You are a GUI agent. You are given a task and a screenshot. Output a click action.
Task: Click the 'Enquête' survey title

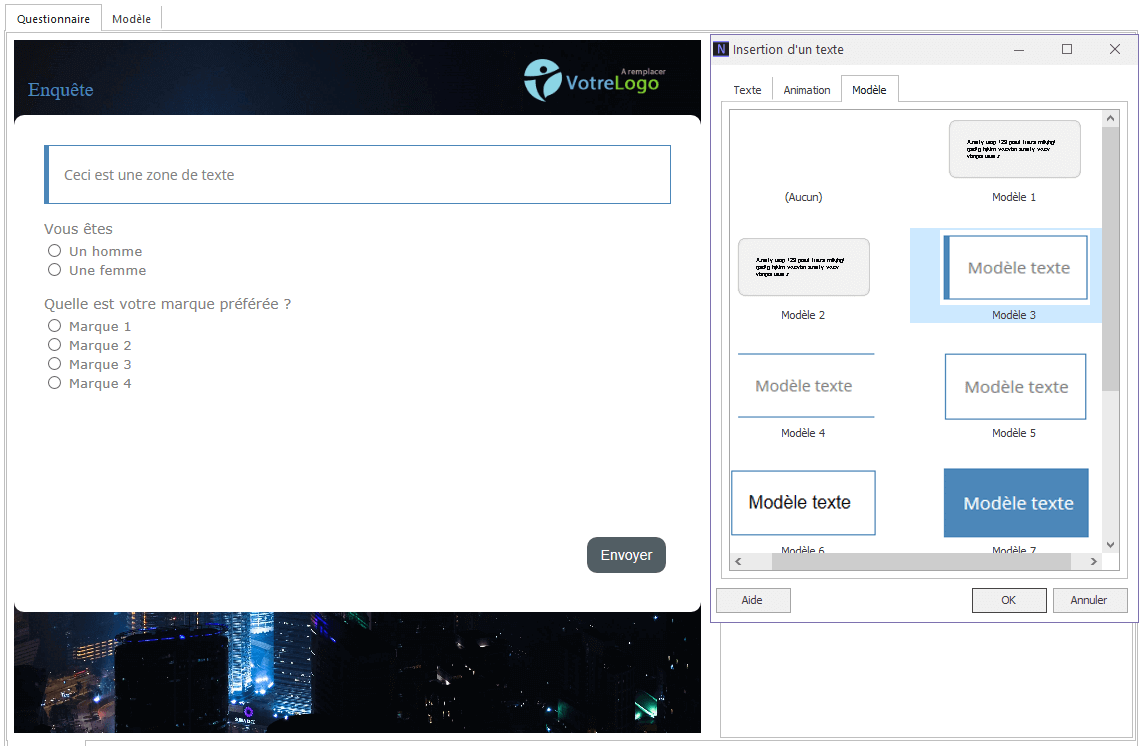pyautogui.click(x=61, y=90)
